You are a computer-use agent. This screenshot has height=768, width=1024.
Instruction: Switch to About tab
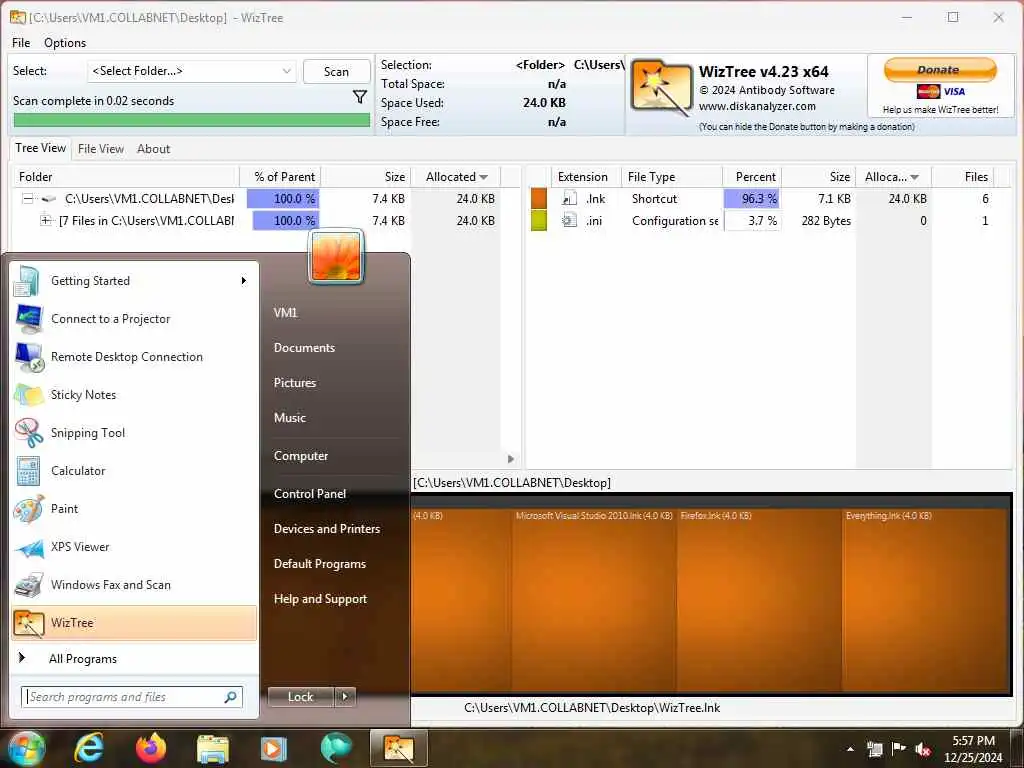click(153, 149)
